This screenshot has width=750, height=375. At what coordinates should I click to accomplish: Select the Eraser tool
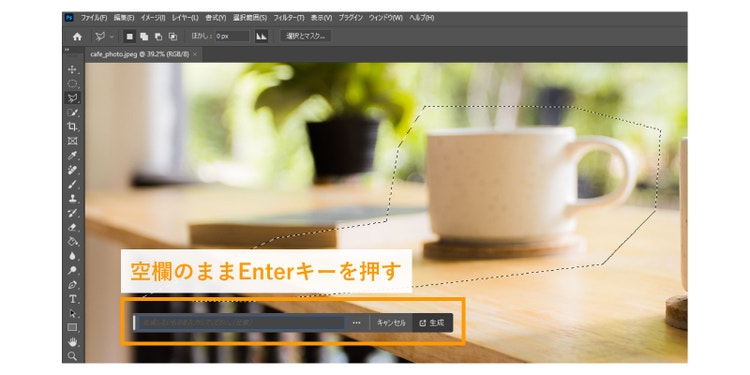[72, 227]
